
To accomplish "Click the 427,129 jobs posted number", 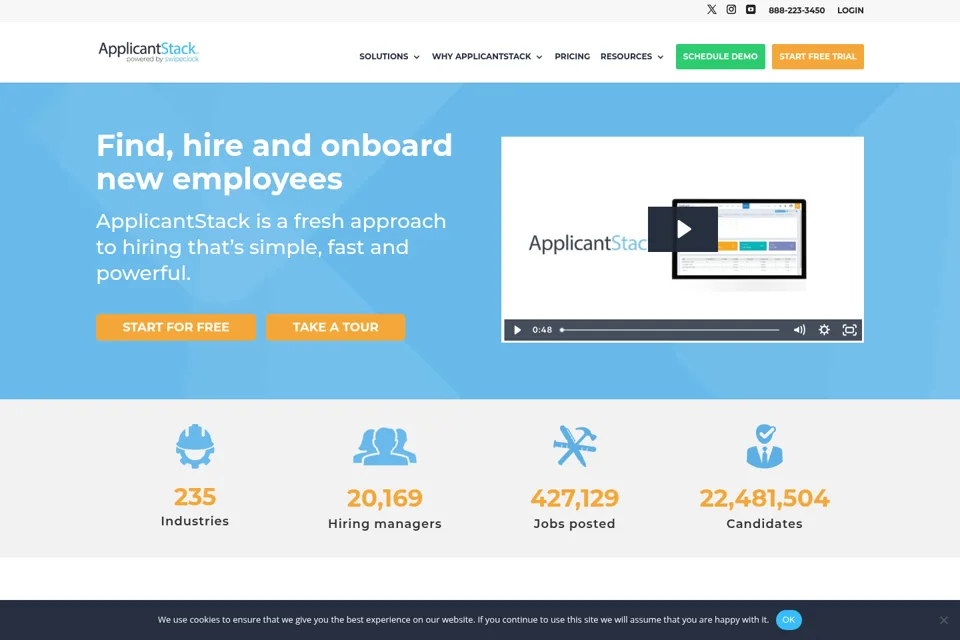I will [574, 498].
